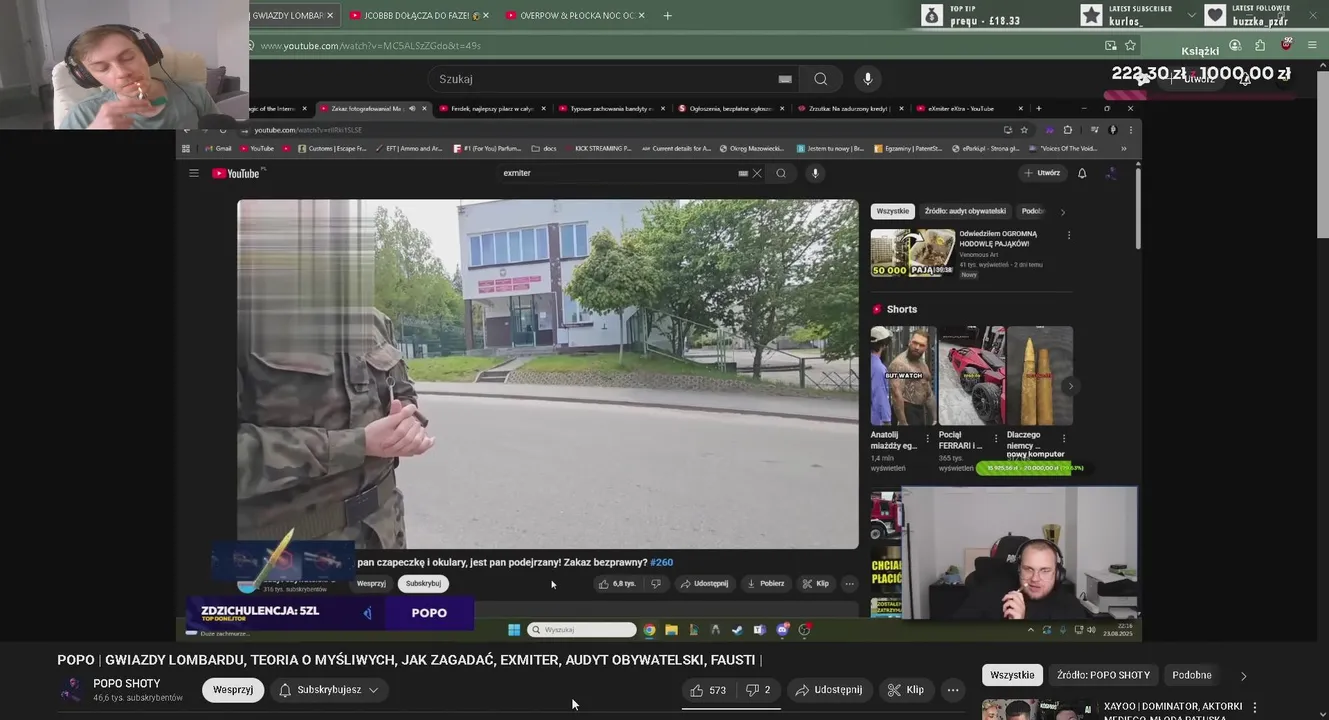Image resolution: width=1329 pixels, height=720 pixels.
Task: Open the on-screen keyboard in Szukaj field
Action: click(785, 79)
